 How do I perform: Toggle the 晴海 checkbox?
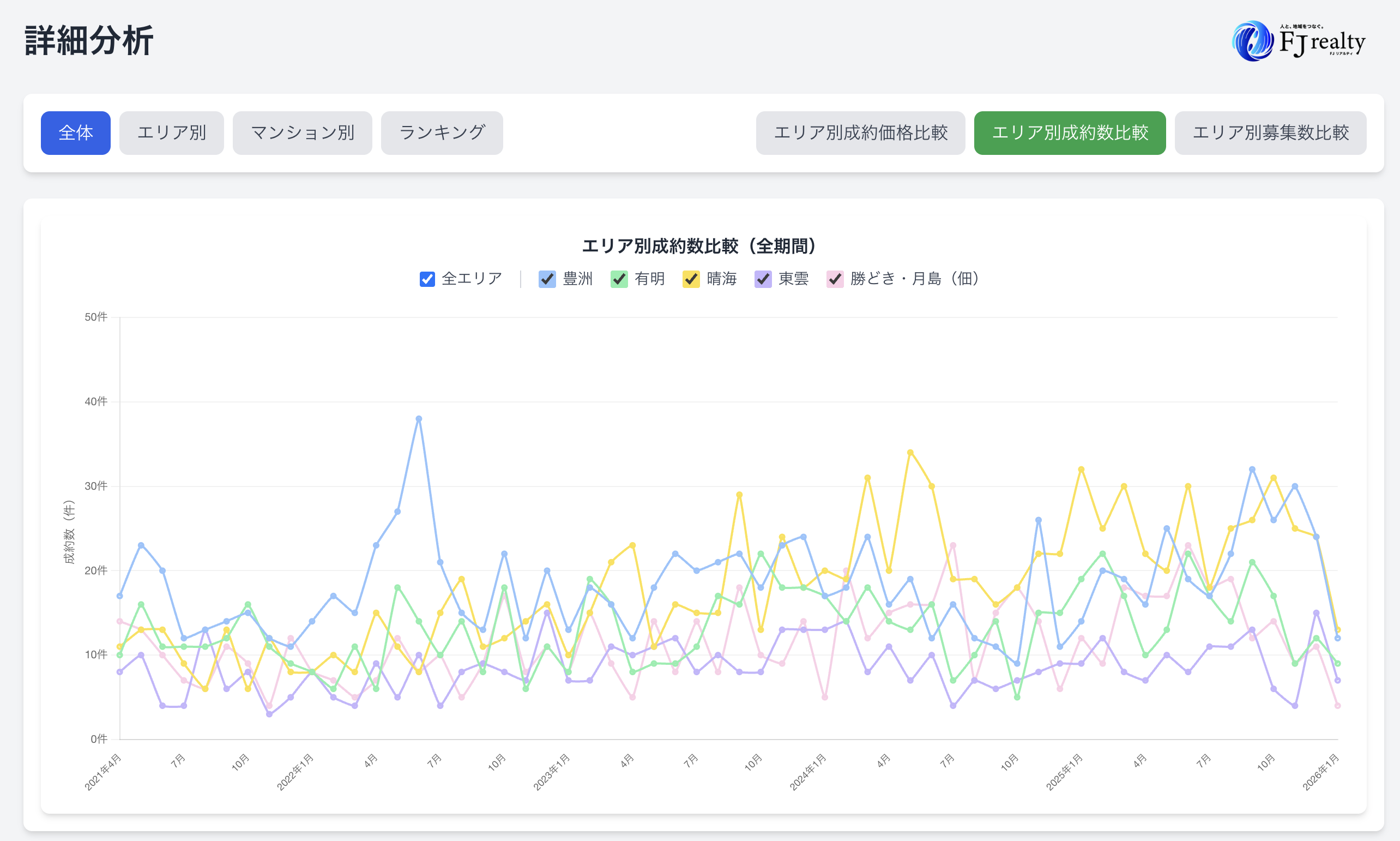coord(691,279)
